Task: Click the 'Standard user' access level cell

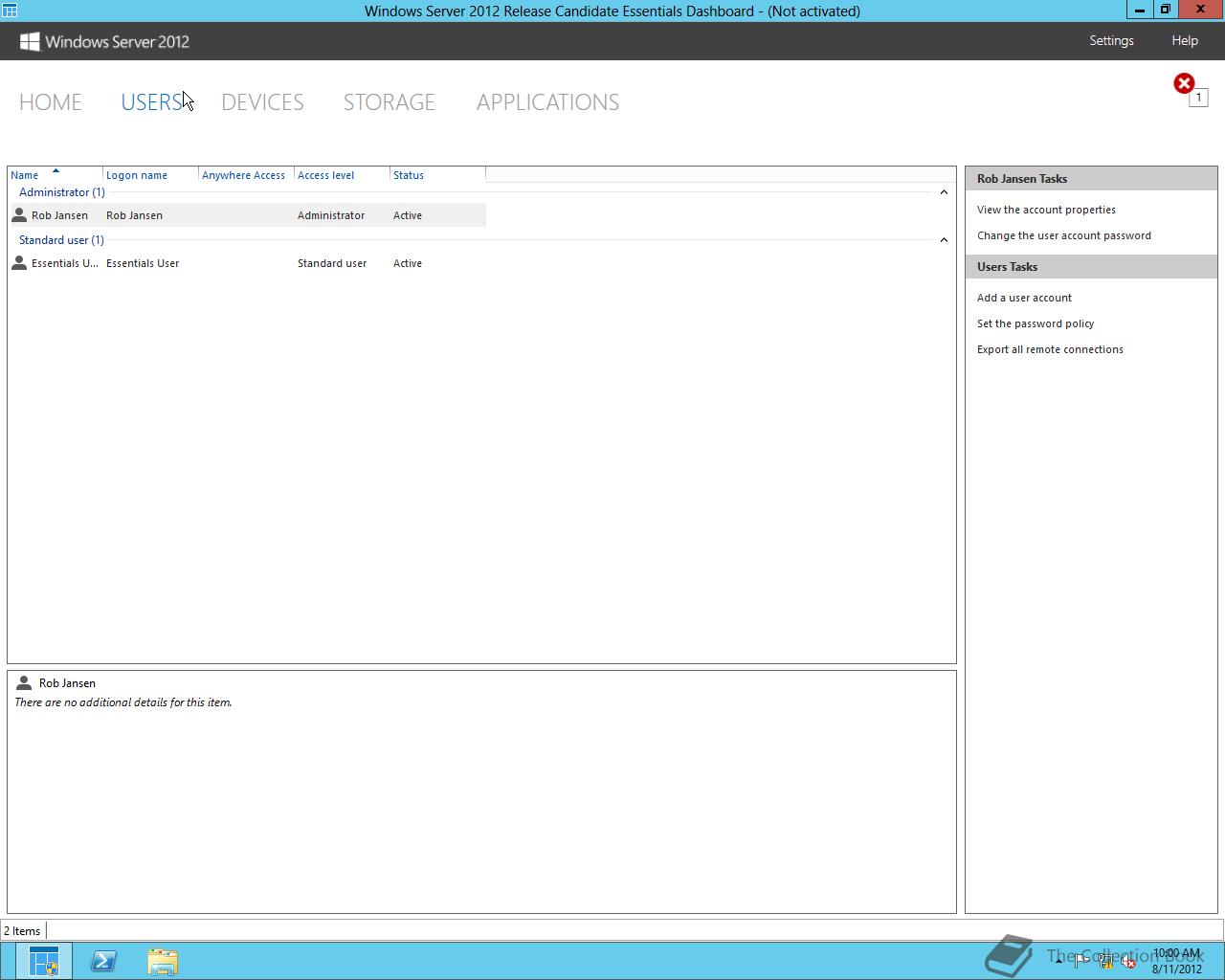Action: [332, 263]
